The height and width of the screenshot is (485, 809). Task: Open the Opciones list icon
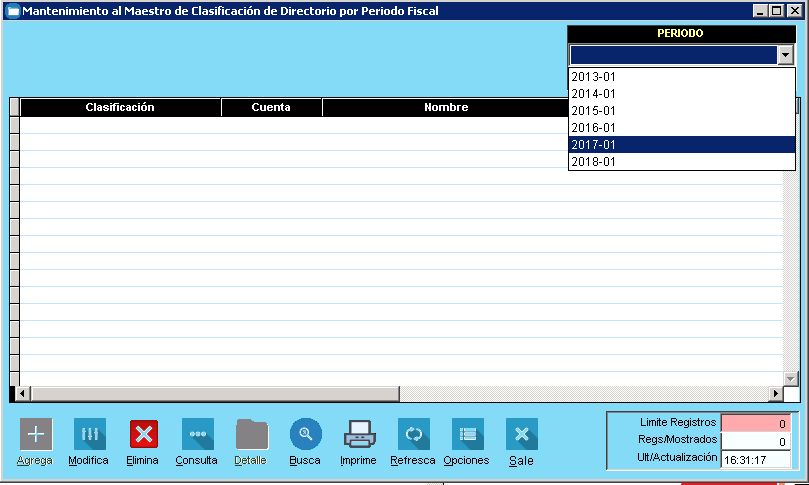[467, 434]
